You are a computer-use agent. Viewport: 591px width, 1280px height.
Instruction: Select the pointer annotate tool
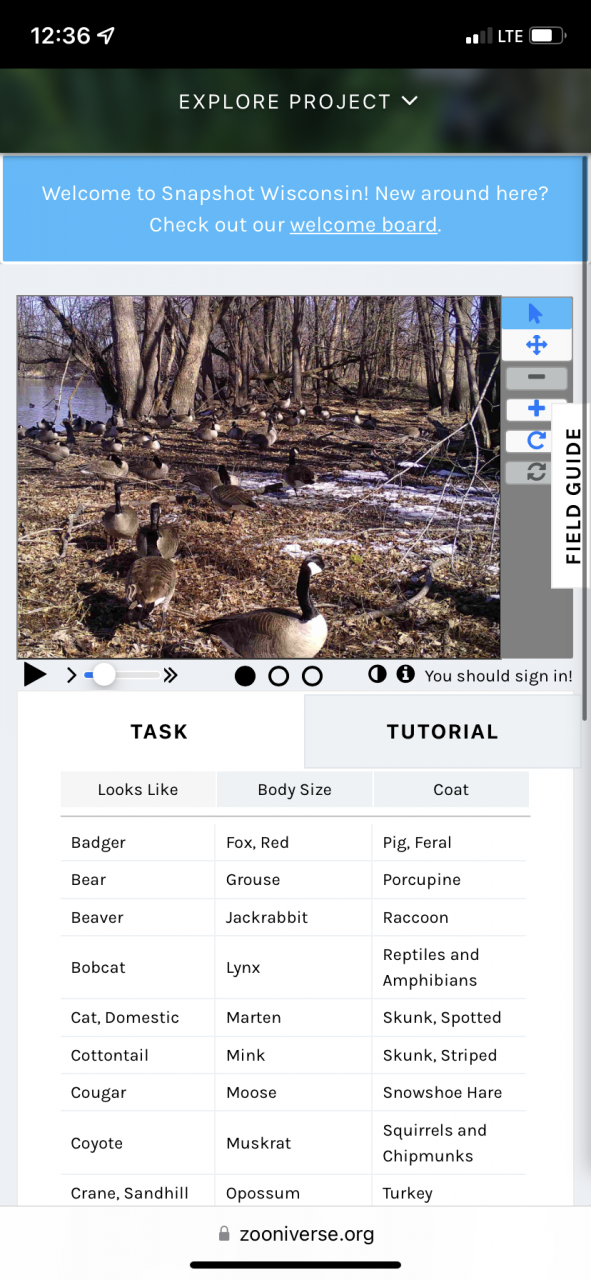click(x=536, y=313)
